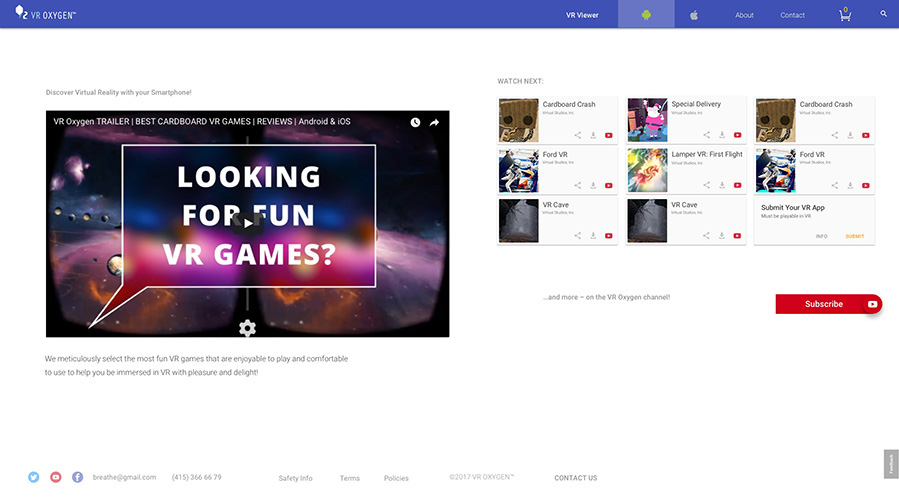This screenshot has height=500, width=899.
Task: Open Special Delivery on YouTube
Action: 737,135
